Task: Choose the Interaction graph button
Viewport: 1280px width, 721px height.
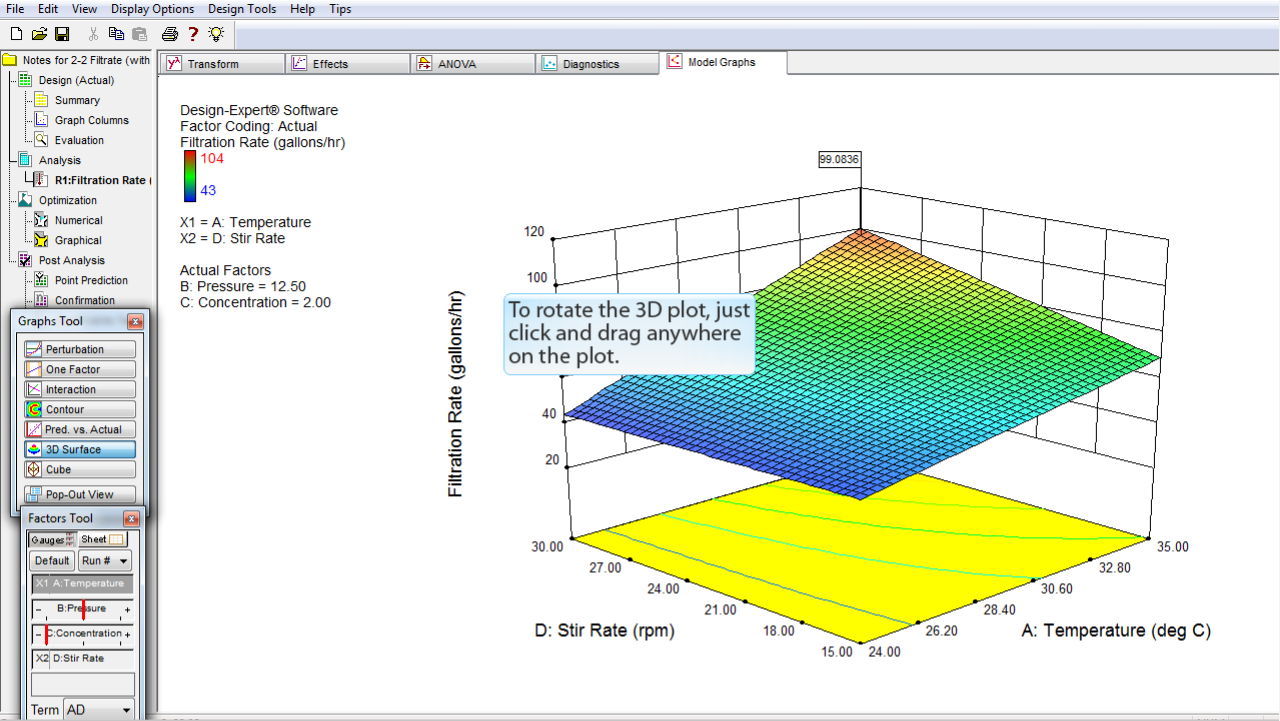Action: pyautogui.click(x=80, y=389)
